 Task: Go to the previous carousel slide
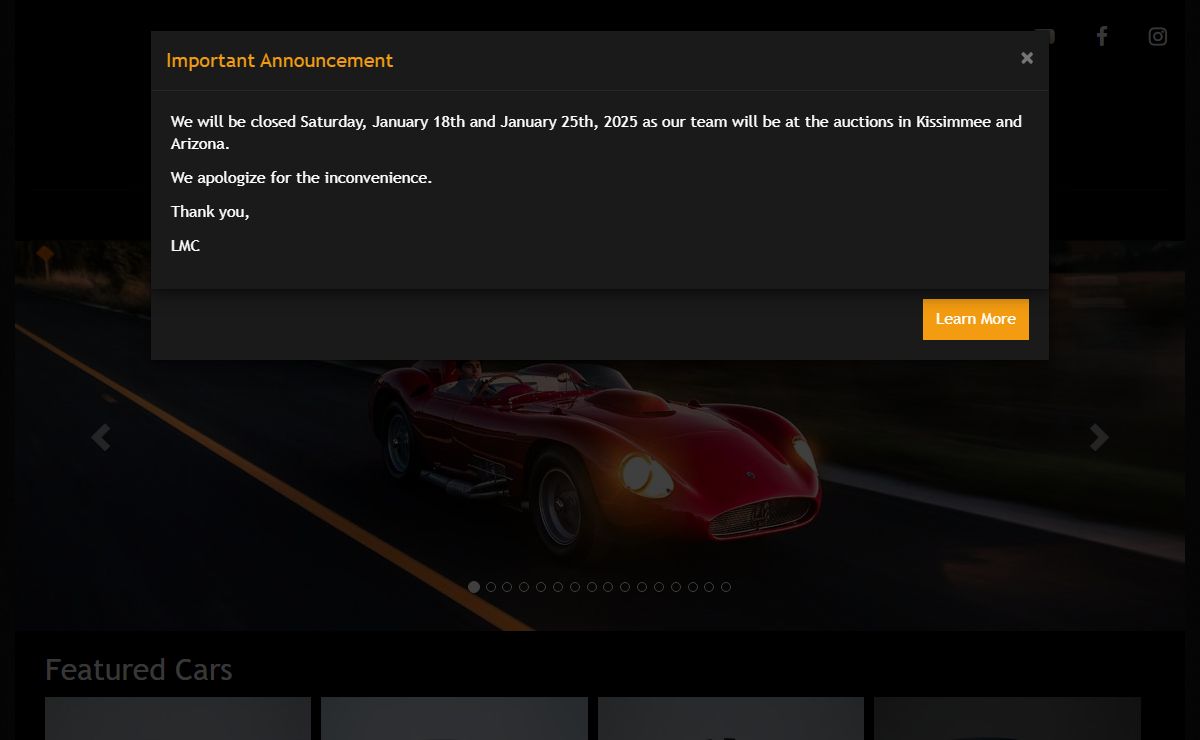pyautogui.click(x=100, y=437)
